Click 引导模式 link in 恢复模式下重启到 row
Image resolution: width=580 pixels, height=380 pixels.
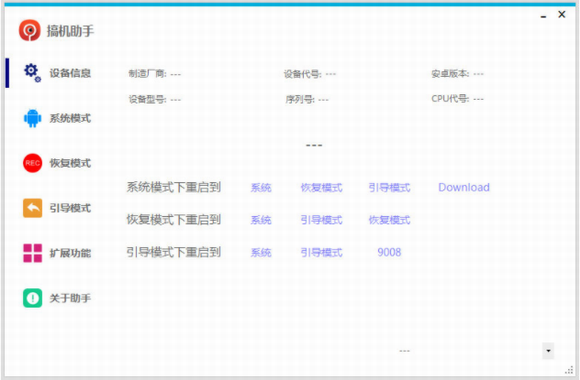321,220
